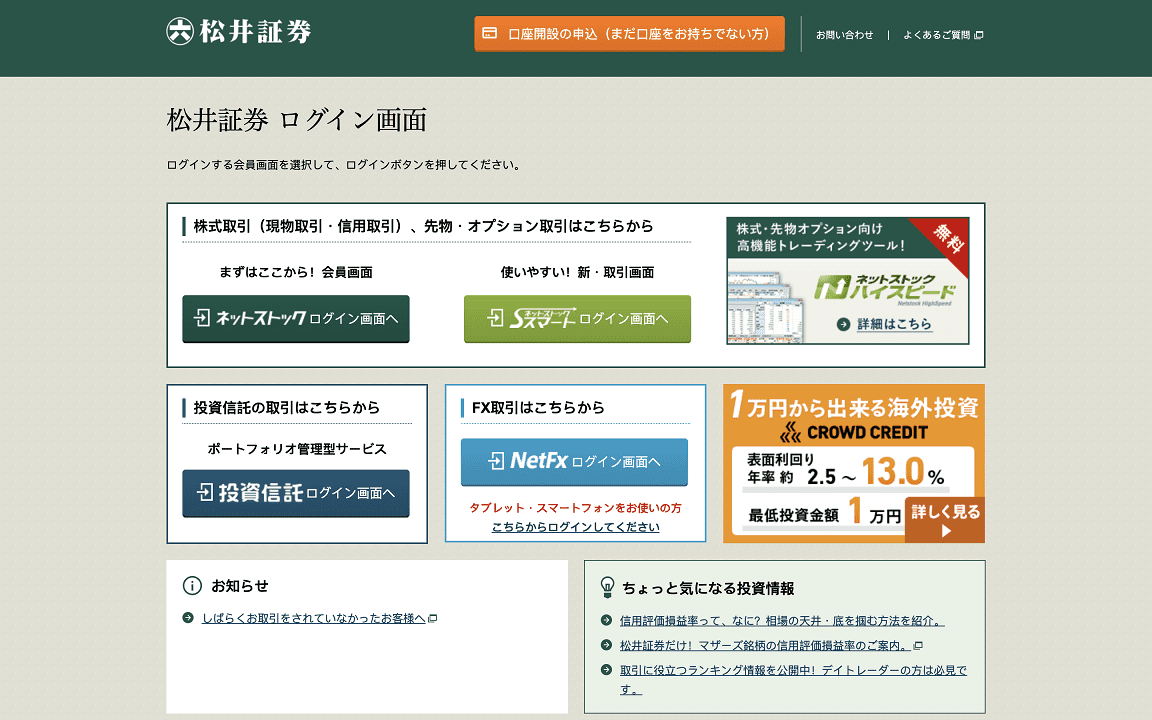Open しばらくお取引をされていなかったお客様へ notice
This screenshot has height=720, width=1152.
coord(313,618)
